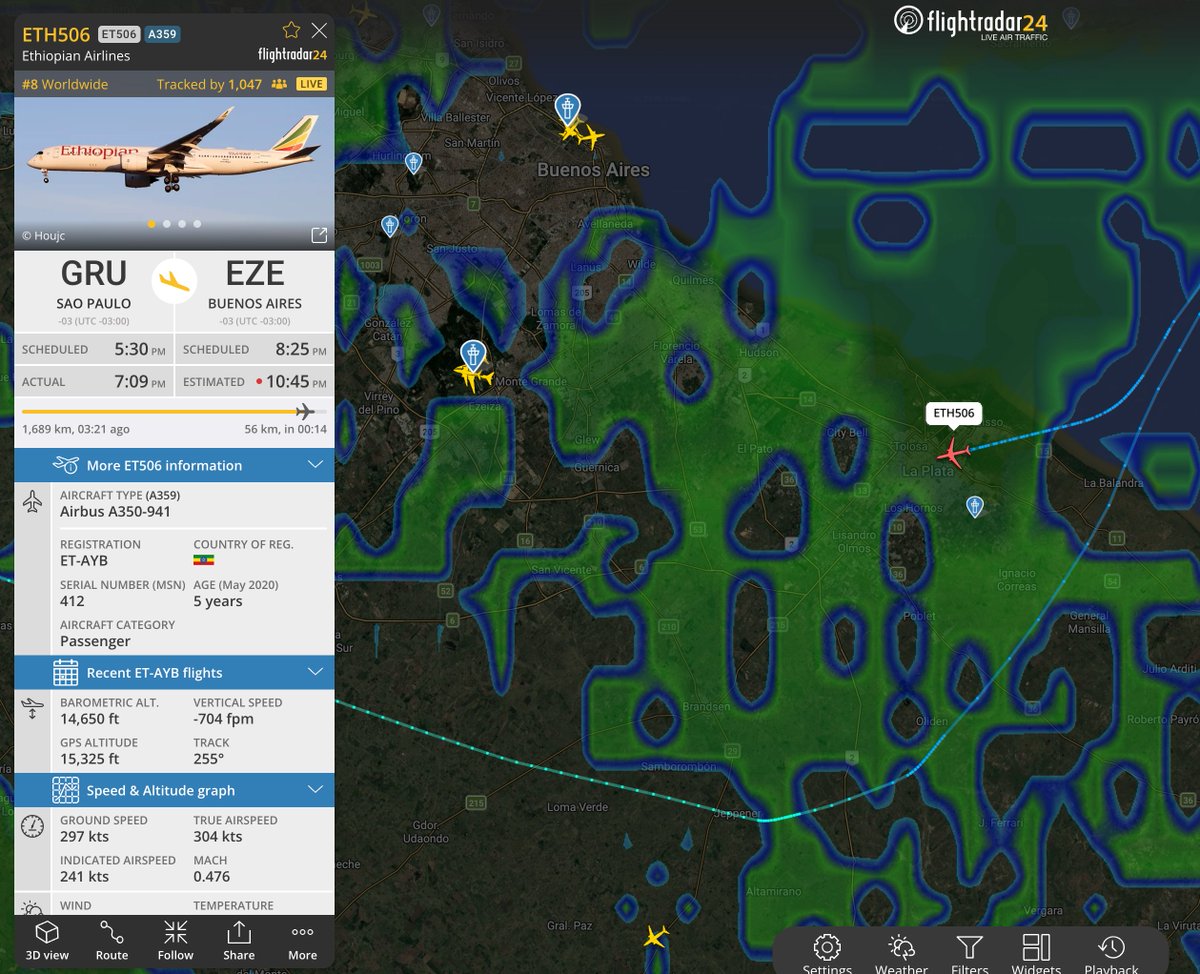Screen dimensions: 1200x974
Task: Click the GRU origin airport code
Action: click(x=94, y=273)
